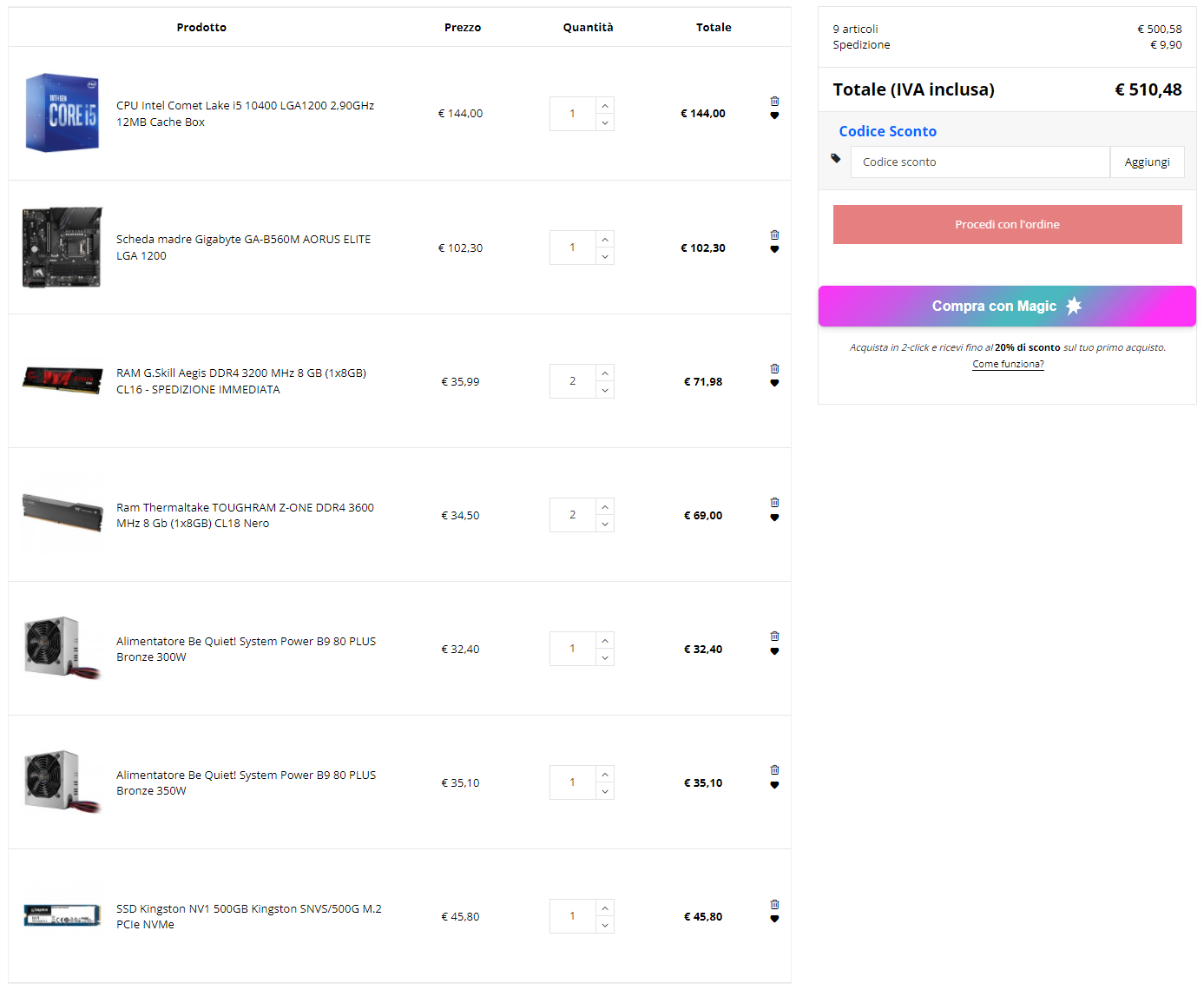Open Be Quiet! Bronze 350W product link
Image resolution: width=1204 pixels, height=990 pixels.
pos(247,782)
